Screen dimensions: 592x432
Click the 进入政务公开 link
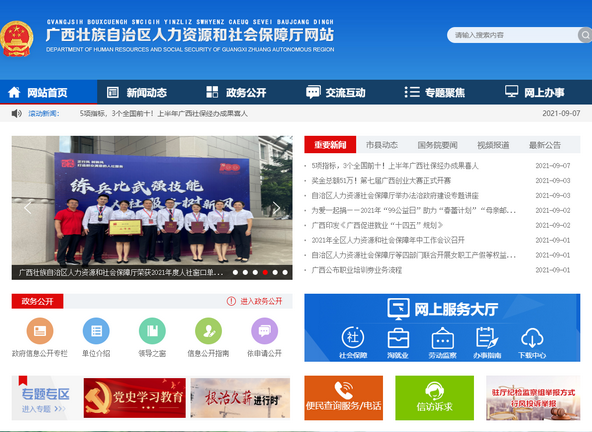click(x=261, y=301)
